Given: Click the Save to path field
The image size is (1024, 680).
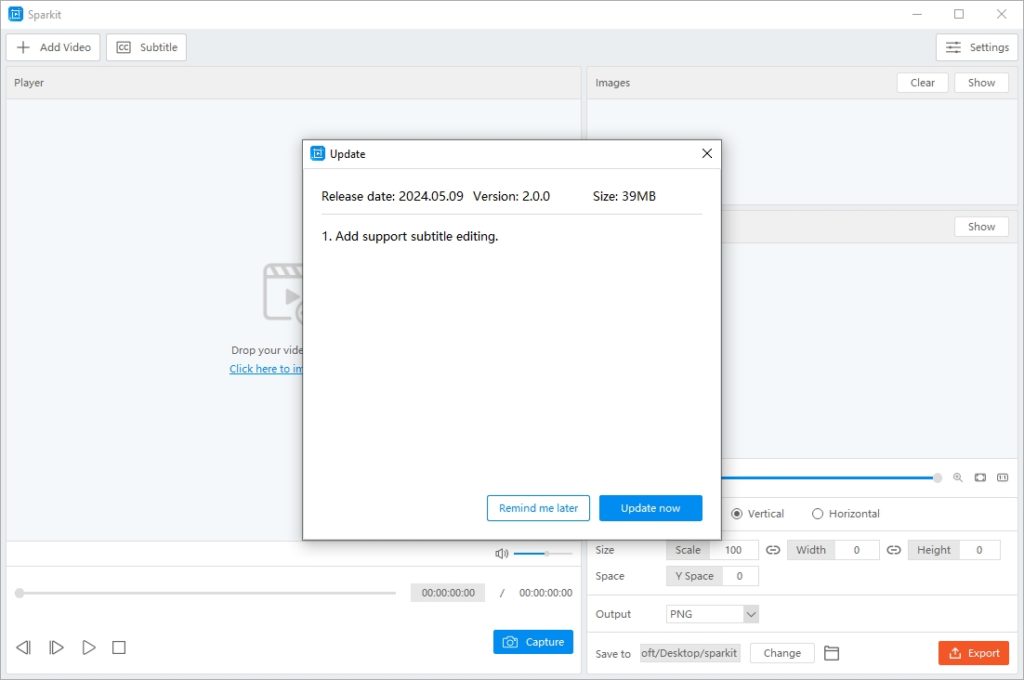Looking at the screenshot, I should pos(690,653).
